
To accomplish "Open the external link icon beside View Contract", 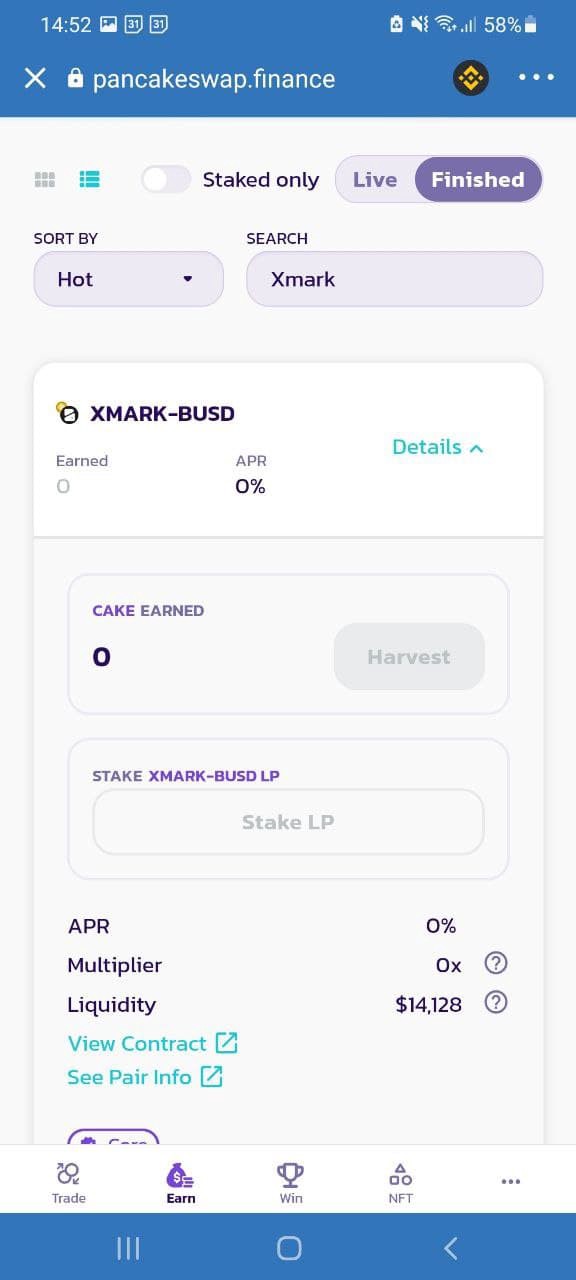I will click(227, 1043).
